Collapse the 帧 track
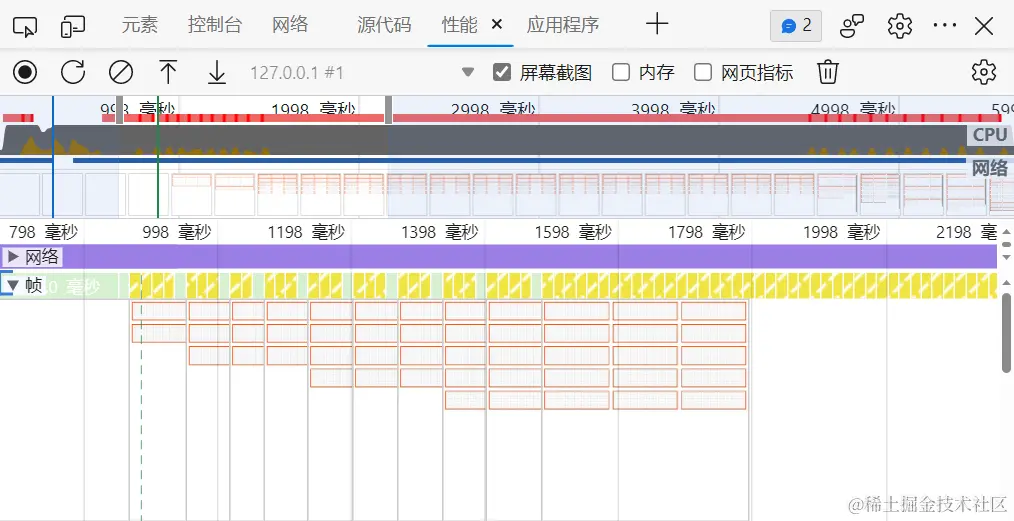Viewport: 1014px width, 521px height. tap(12, 285)
